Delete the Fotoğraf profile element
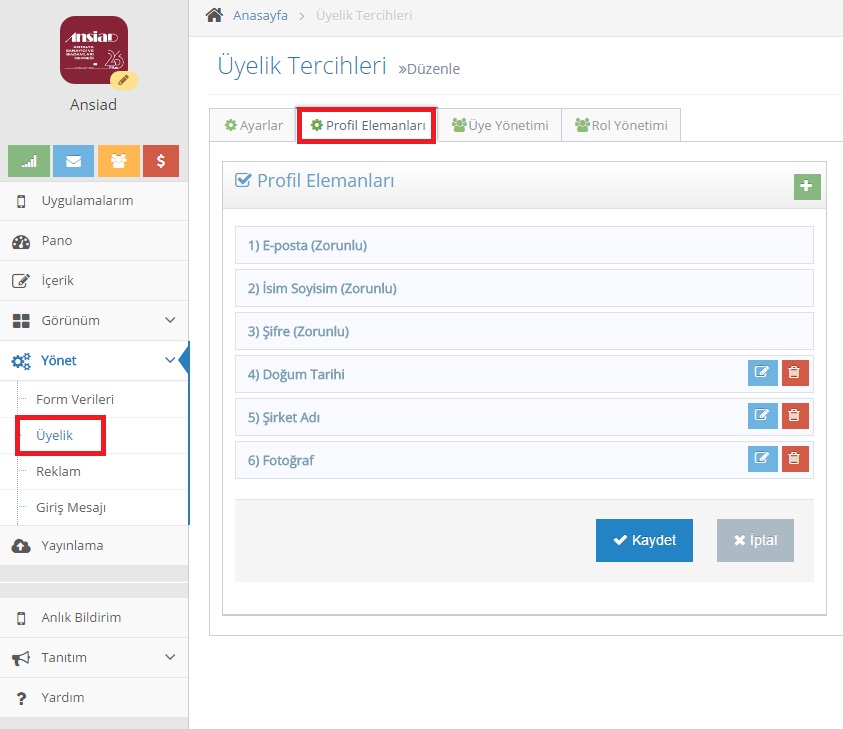This screenshot has height=729, width=843. (795, 459)
